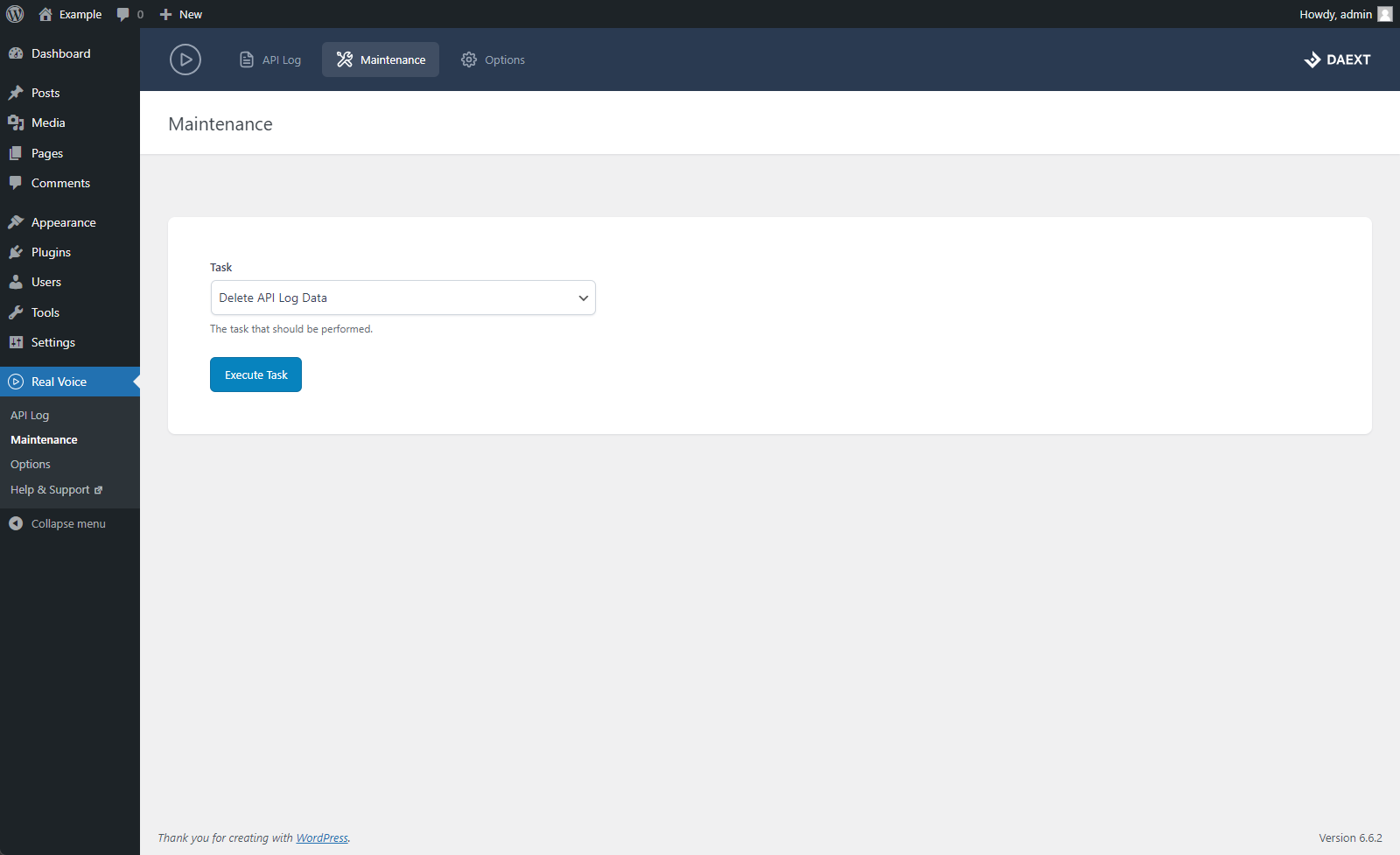Screen dimensions: 1400x855
Task: Select Maintenance in the sidebar submenu
Action: pyautogui.click(x=44, y=439)
